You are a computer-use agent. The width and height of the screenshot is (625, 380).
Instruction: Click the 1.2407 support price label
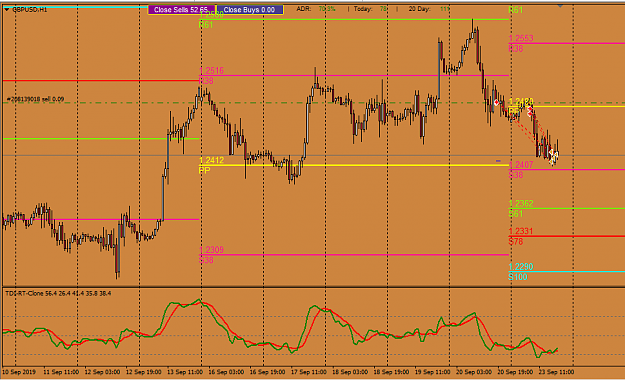pos(521,165)
